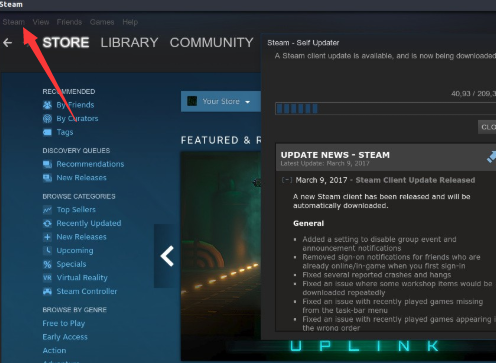
Task: Show previous featured item with left chevron
Action: (167, 256)
